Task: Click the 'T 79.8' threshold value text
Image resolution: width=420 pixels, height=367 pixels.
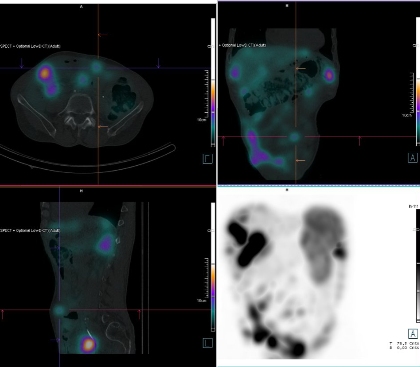Action: pyautogui.click(x=404, y=343)
